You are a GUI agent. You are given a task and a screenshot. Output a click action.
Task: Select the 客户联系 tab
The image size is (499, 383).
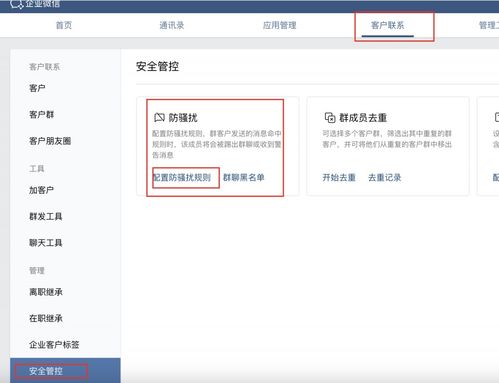click(x=388, y=25)
